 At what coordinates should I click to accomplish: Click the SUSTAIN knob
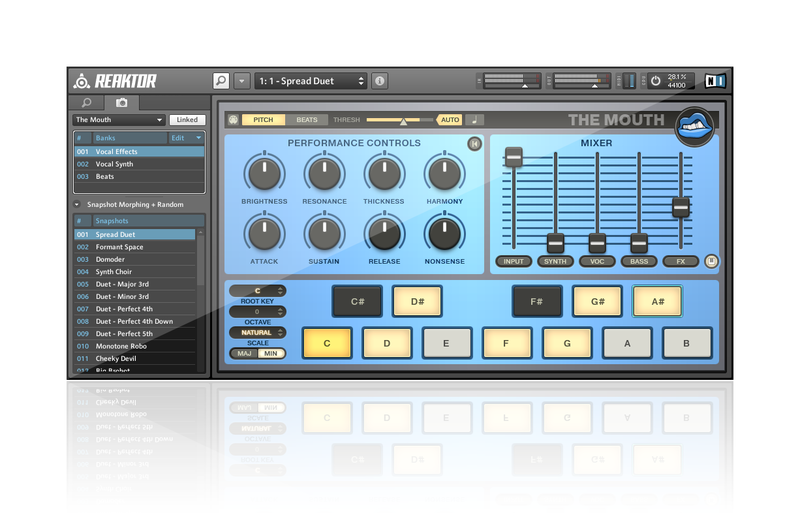click(324, 233)
